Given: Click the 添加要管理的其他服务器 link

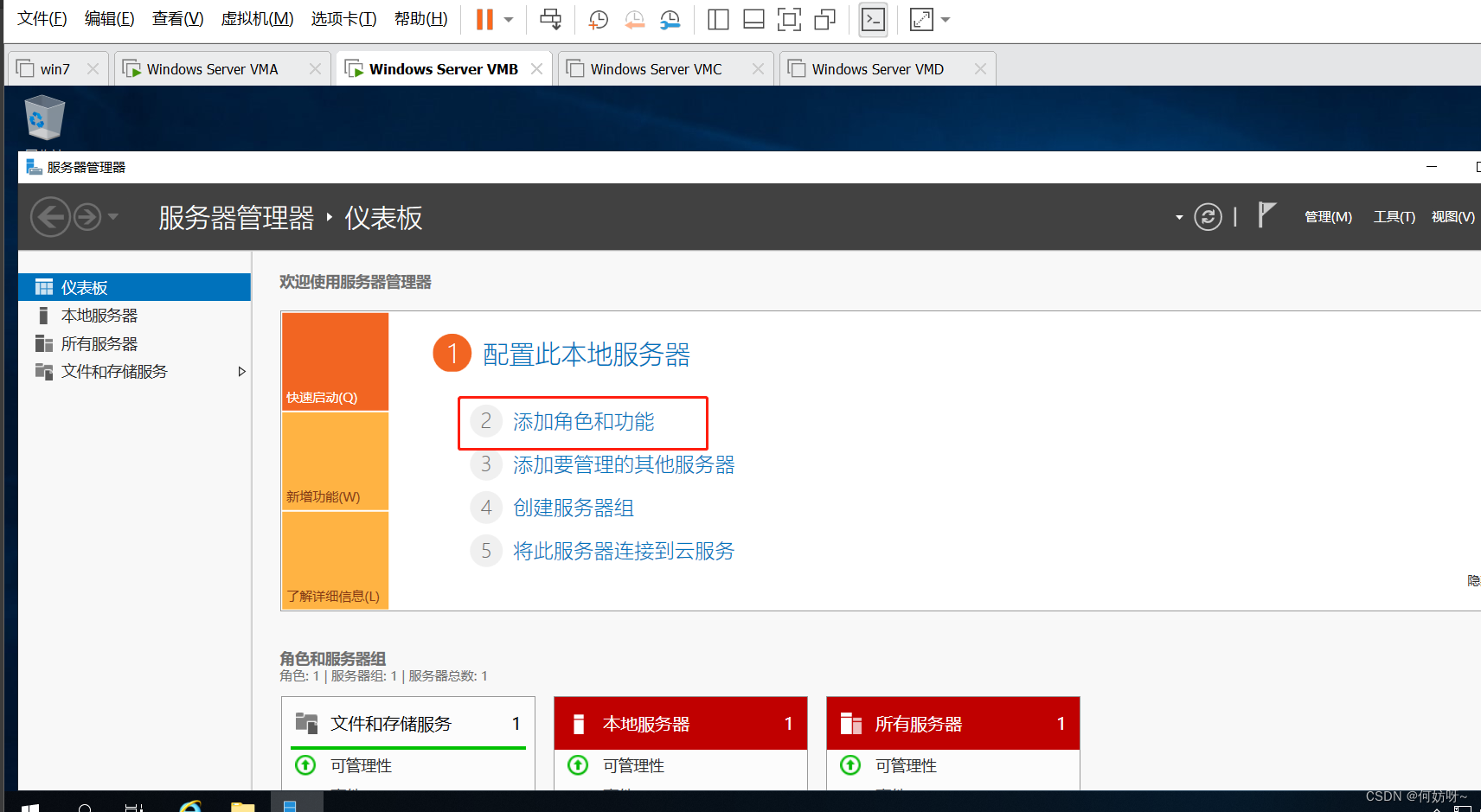Looking at the screenshot, I should pyautogui.click(x=624, y=464).
